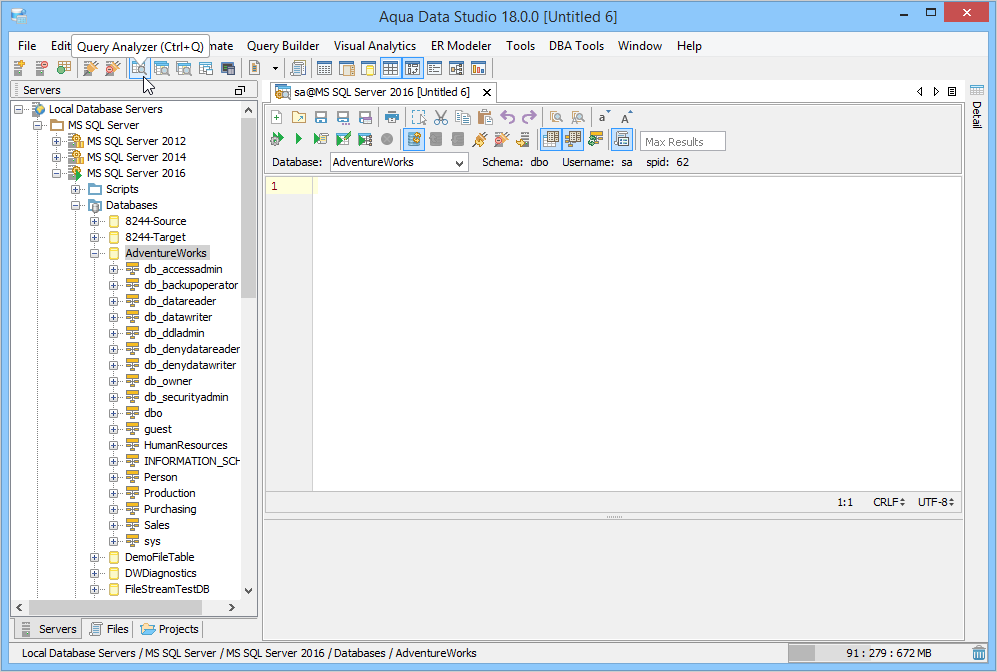Screen dimensions: 997x672
Task: Select the Sales schema in the tree
Action: click(x=156, y=525)
